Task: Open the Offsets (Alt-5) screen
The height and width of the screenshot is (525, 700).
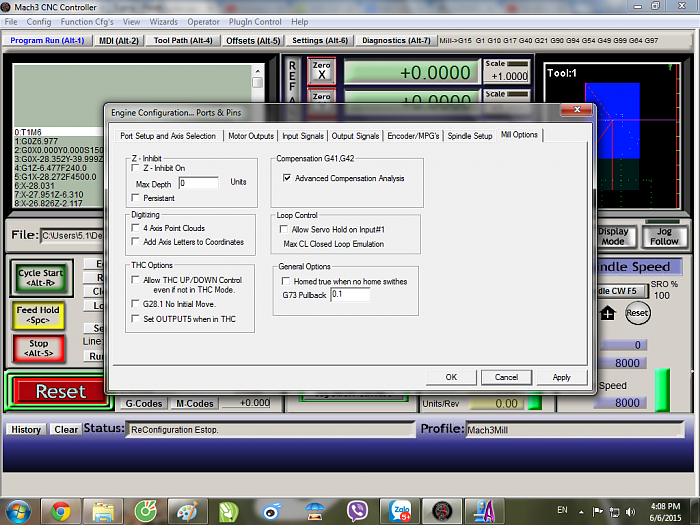Action: click(x=253, y=41)
